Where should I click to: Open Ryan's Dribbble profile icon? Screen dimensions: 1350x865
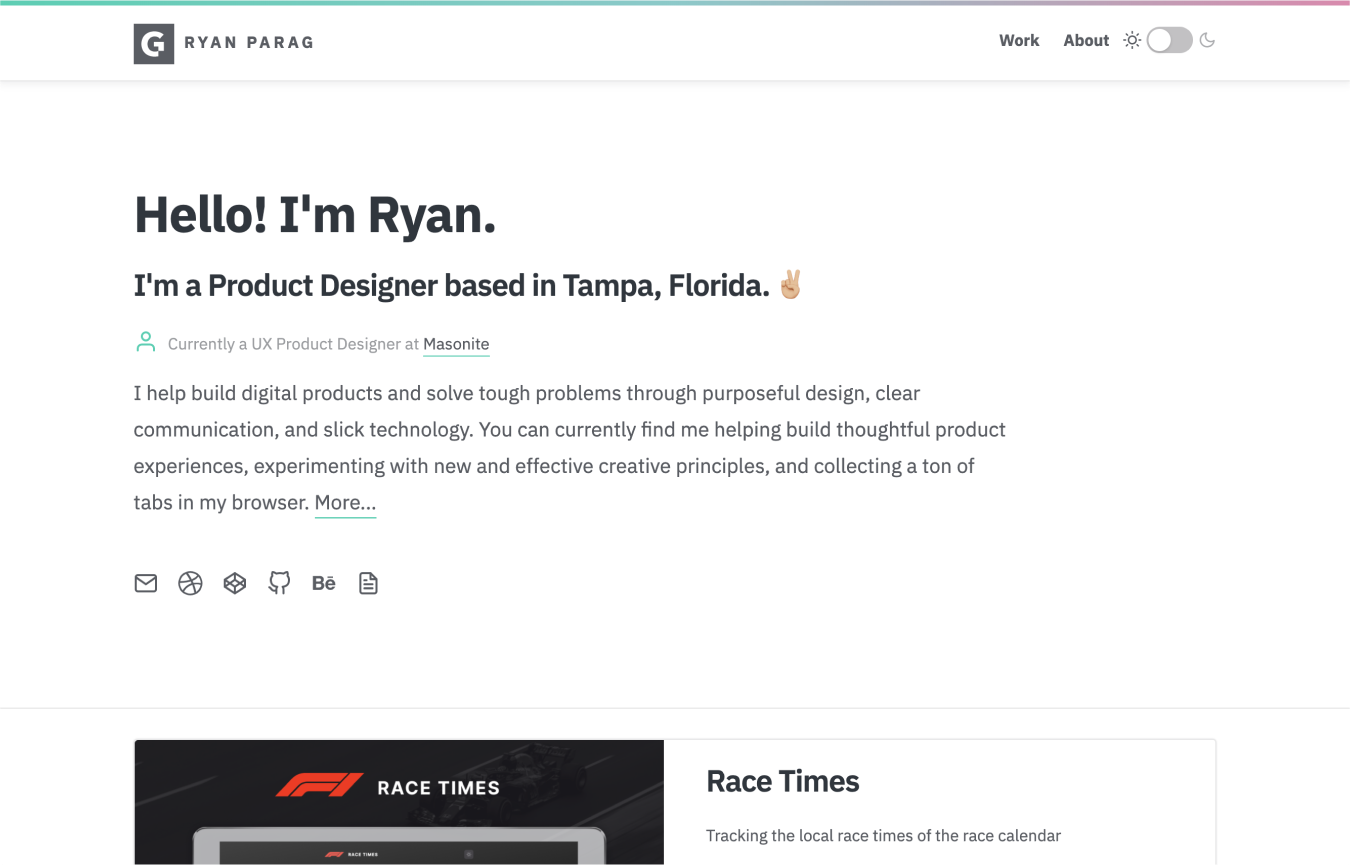point(190,583)
